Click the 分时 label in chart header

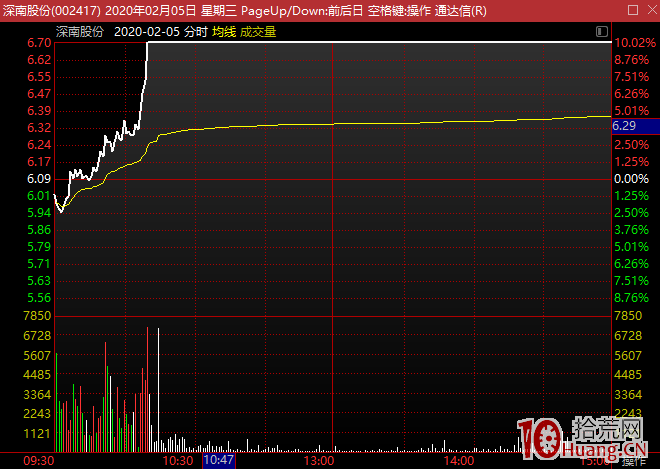pos(196,32)
